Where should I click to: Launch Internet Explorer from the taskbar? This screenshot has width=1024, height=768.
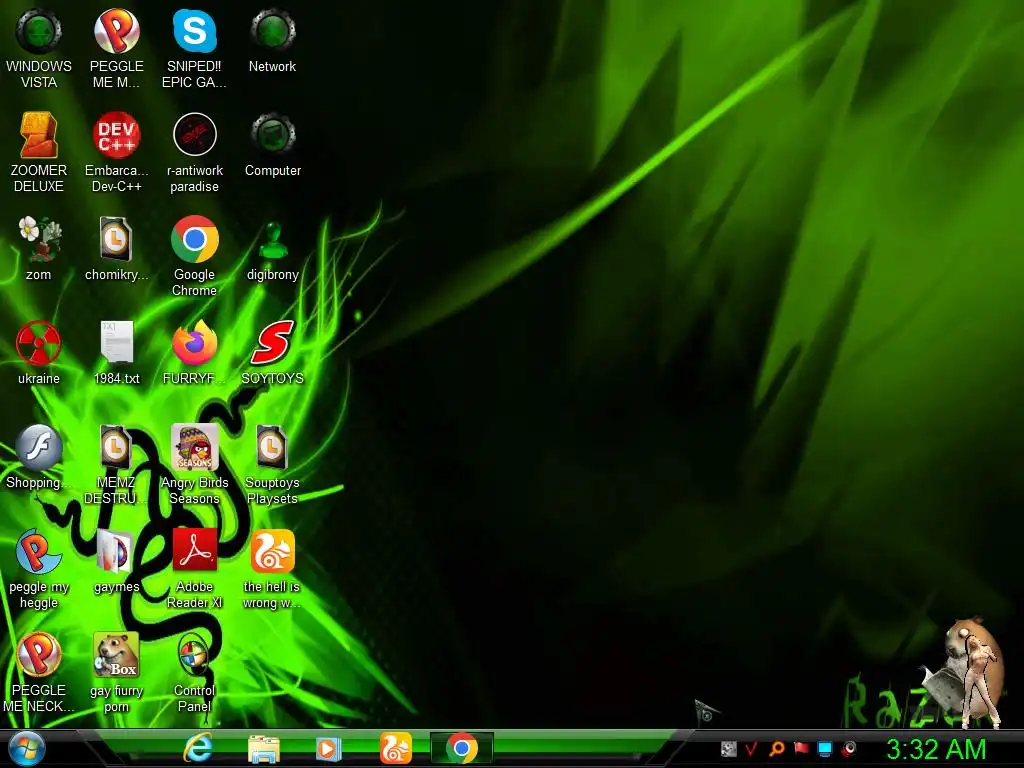click(x=198, y=748)
